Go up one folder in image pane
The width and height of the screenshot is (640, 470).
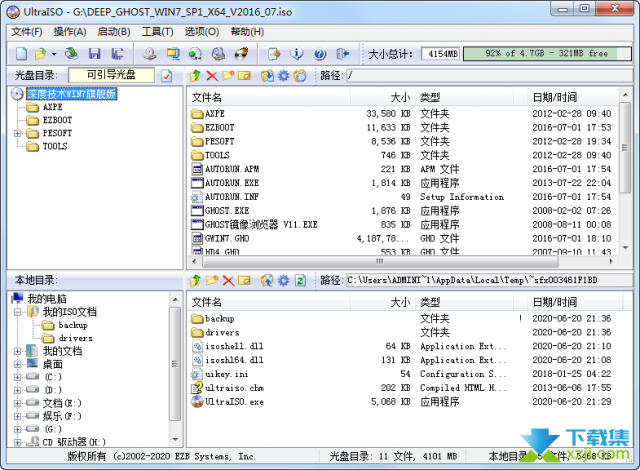[x=195, y=76]
